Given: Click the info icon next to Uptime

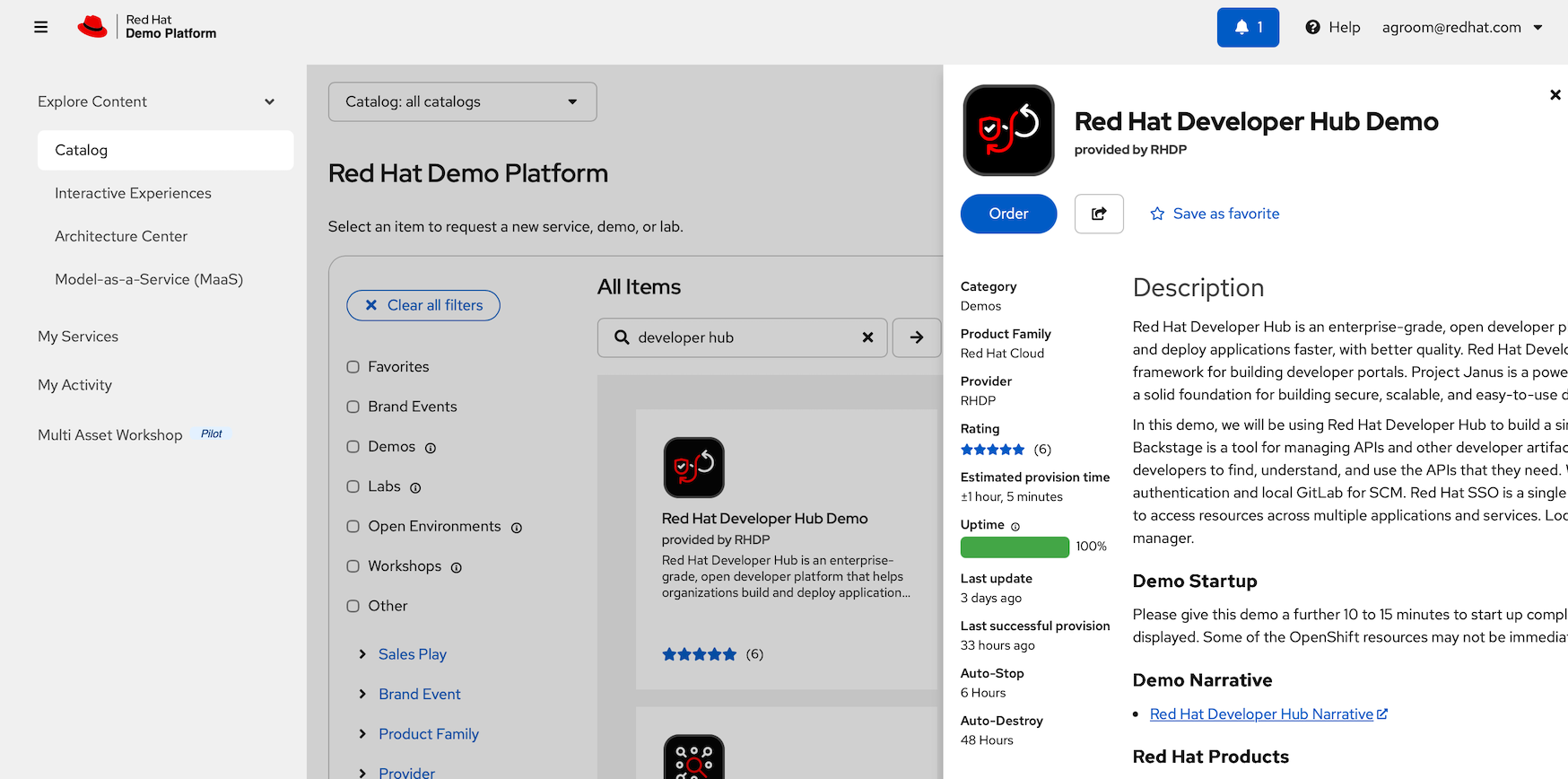Looking at the screenshot, I should [x=1015, y=526].
